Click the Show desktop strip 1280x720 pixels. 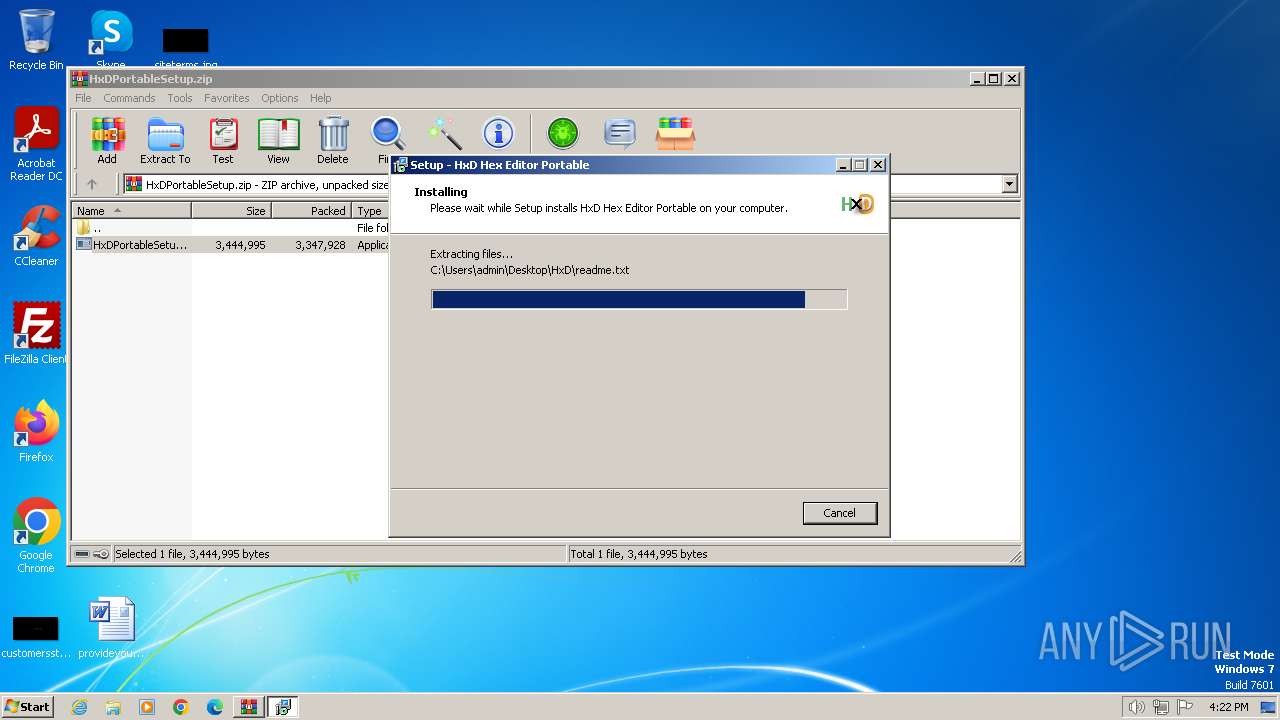tap(1269, 707)
